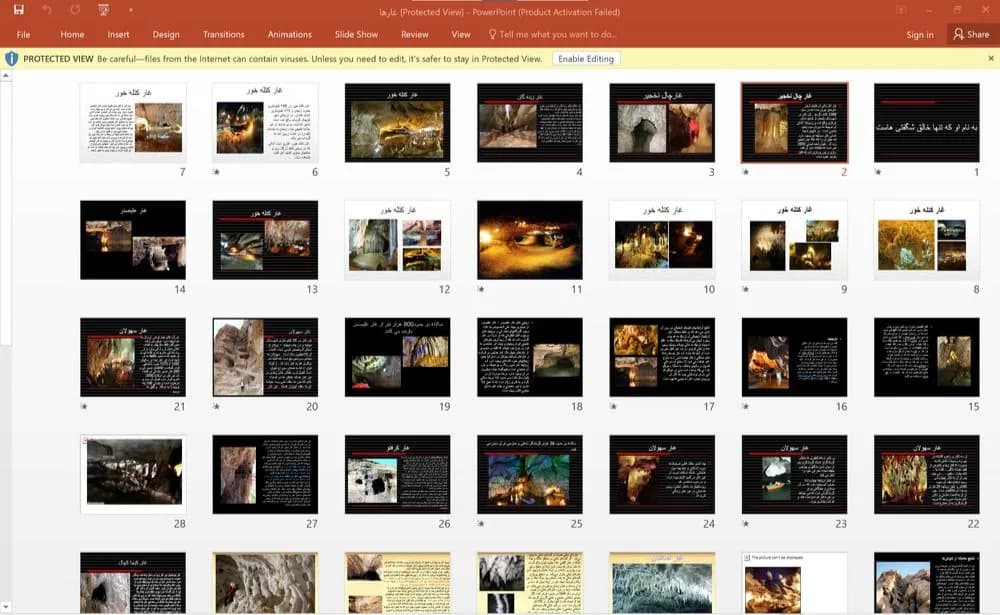Switch to the Home ribbon tab
Image resolution: width=1000 pixels, height=615 pixels.
(72, 34)
